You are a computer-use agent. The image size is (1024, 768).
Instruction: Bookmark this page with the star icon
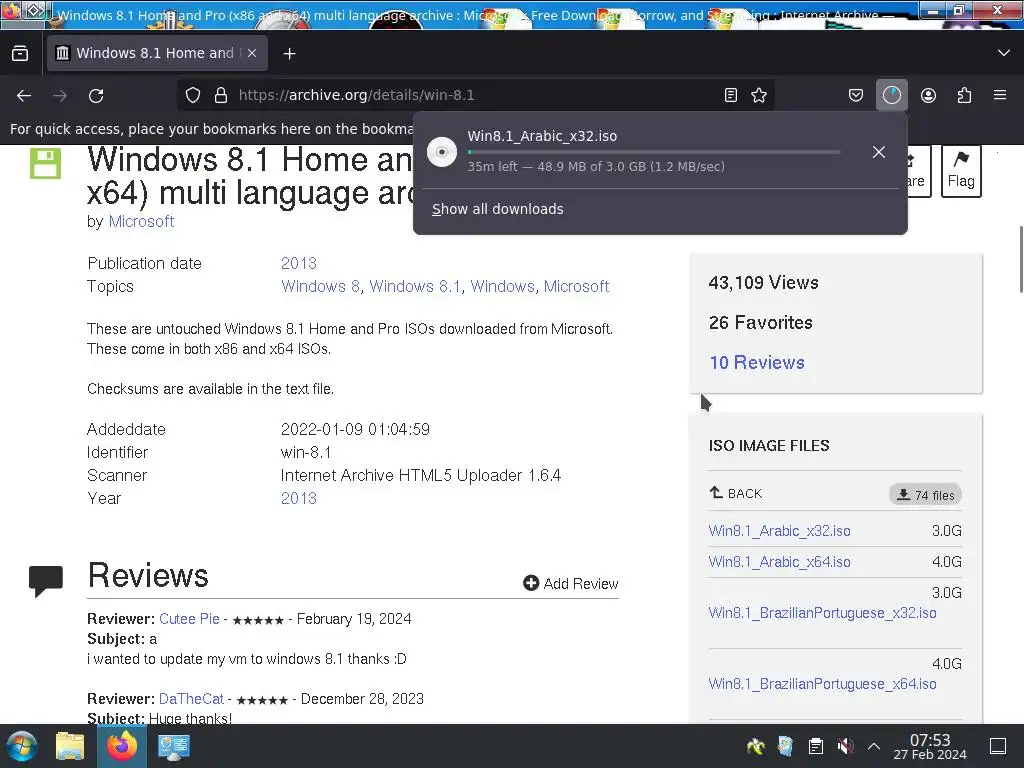pyautogui.click(x=759, y=95)
